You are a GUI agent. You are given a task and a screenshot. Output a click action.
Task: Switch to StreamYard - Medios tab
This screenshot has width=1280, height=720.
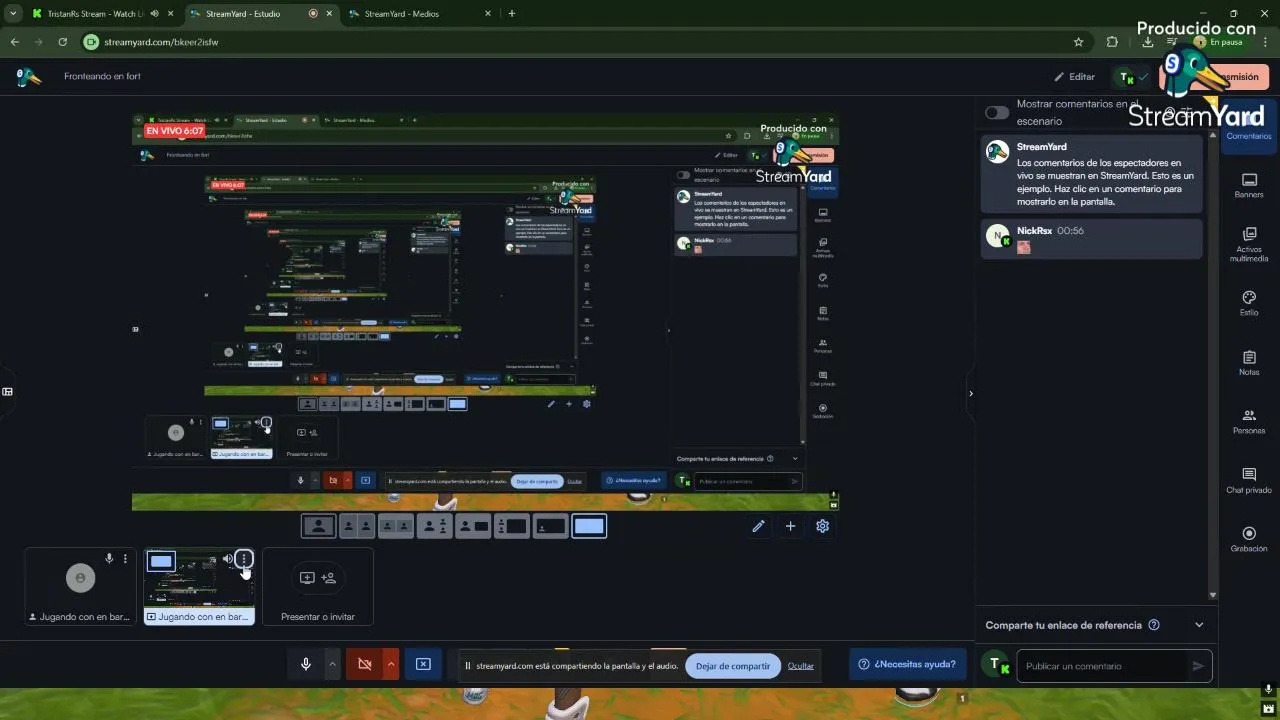419,14
